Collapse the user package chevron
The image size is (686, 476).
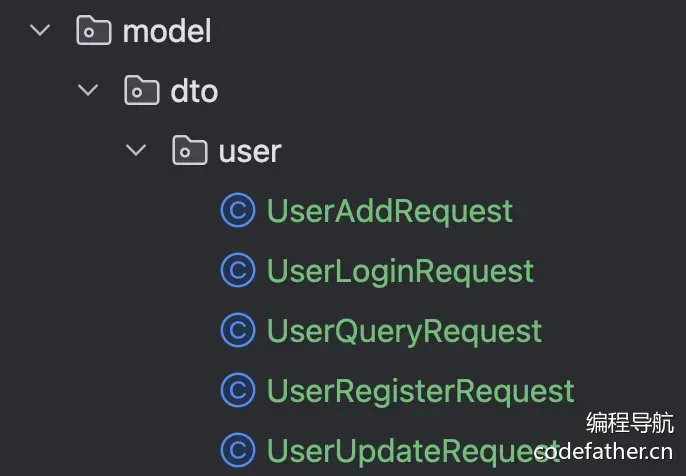(136, 150)
